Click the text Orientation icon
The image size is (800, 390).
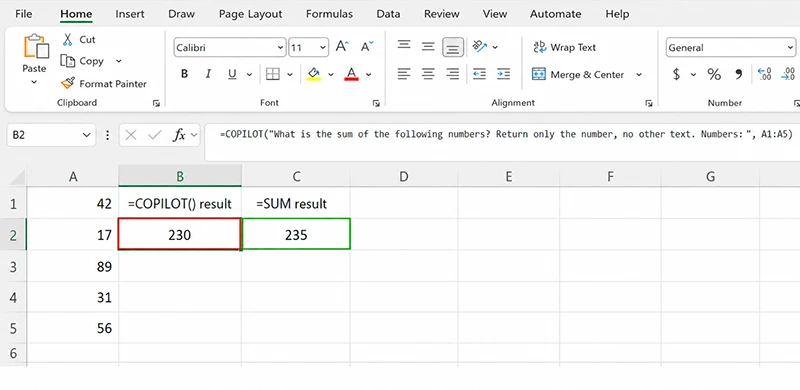pos(480,46)
